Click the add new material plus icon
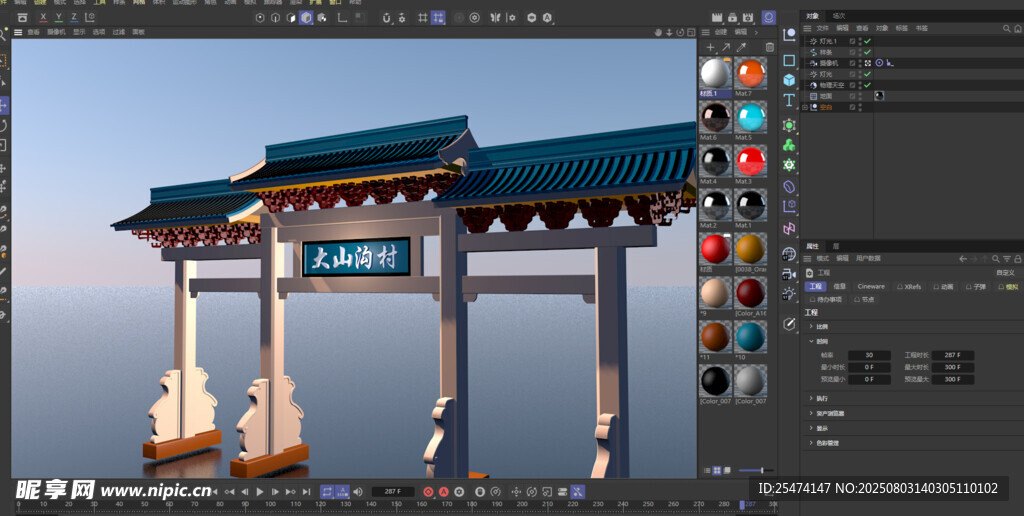 710,47
